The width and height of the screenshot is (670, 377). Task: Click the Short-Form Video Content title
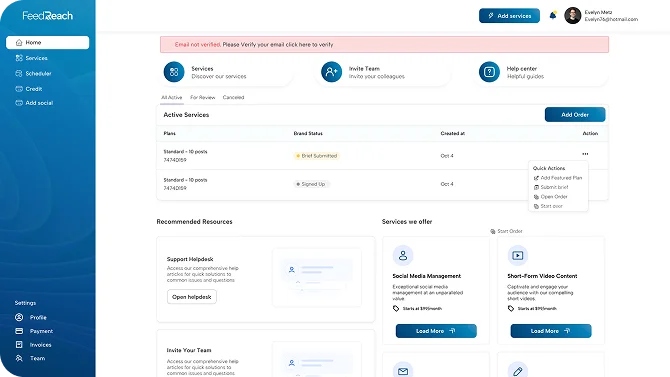[x=542, y=276]
